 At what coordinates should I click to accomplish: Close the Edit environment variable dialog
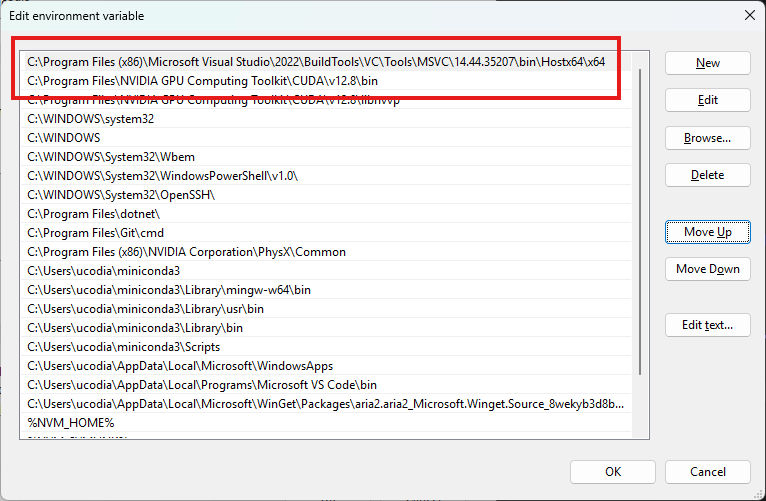coord(750,16)
